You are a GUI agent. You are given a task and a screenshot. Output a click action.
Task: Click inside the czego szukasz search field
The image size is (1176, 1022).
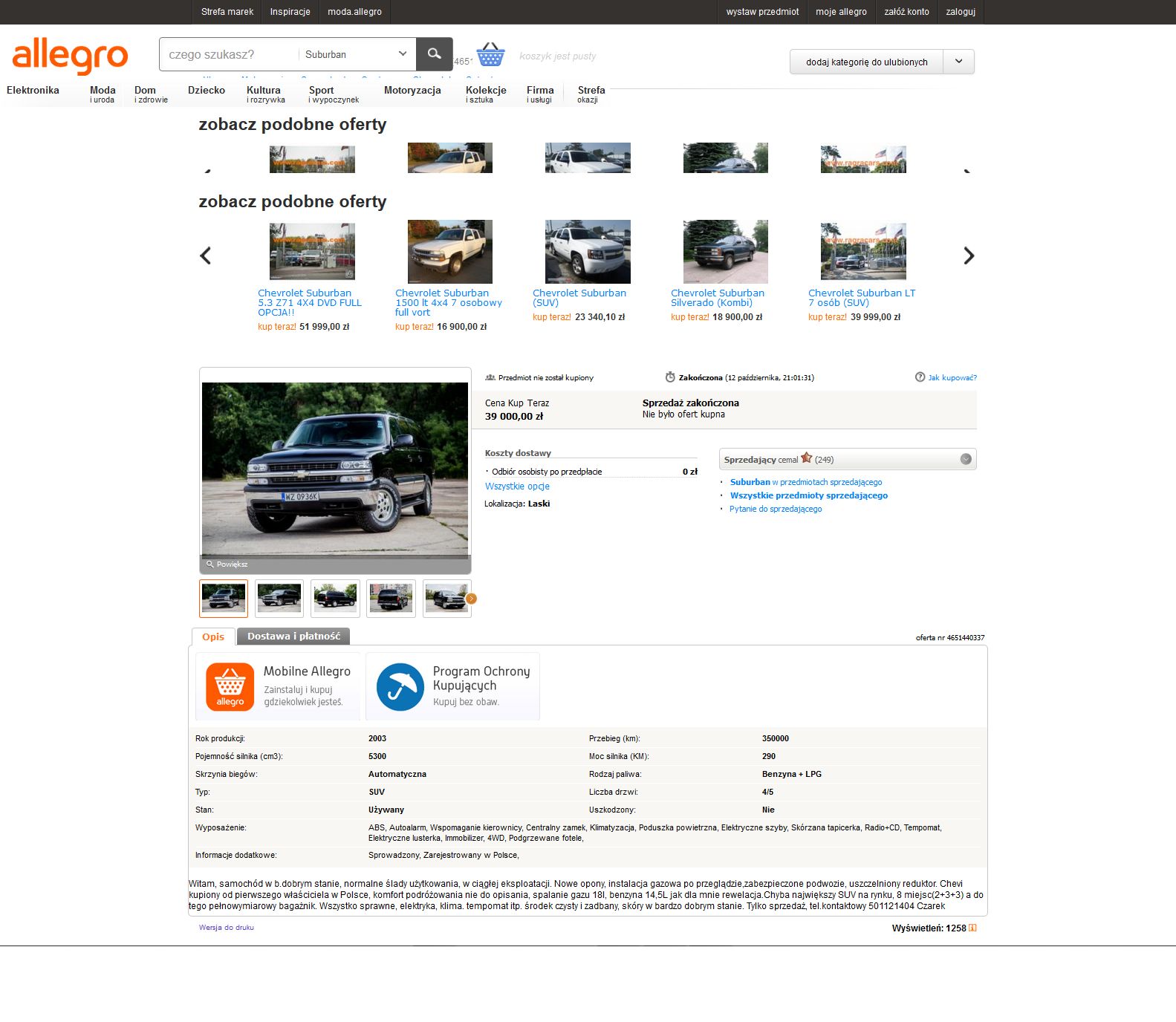point(230,54)
